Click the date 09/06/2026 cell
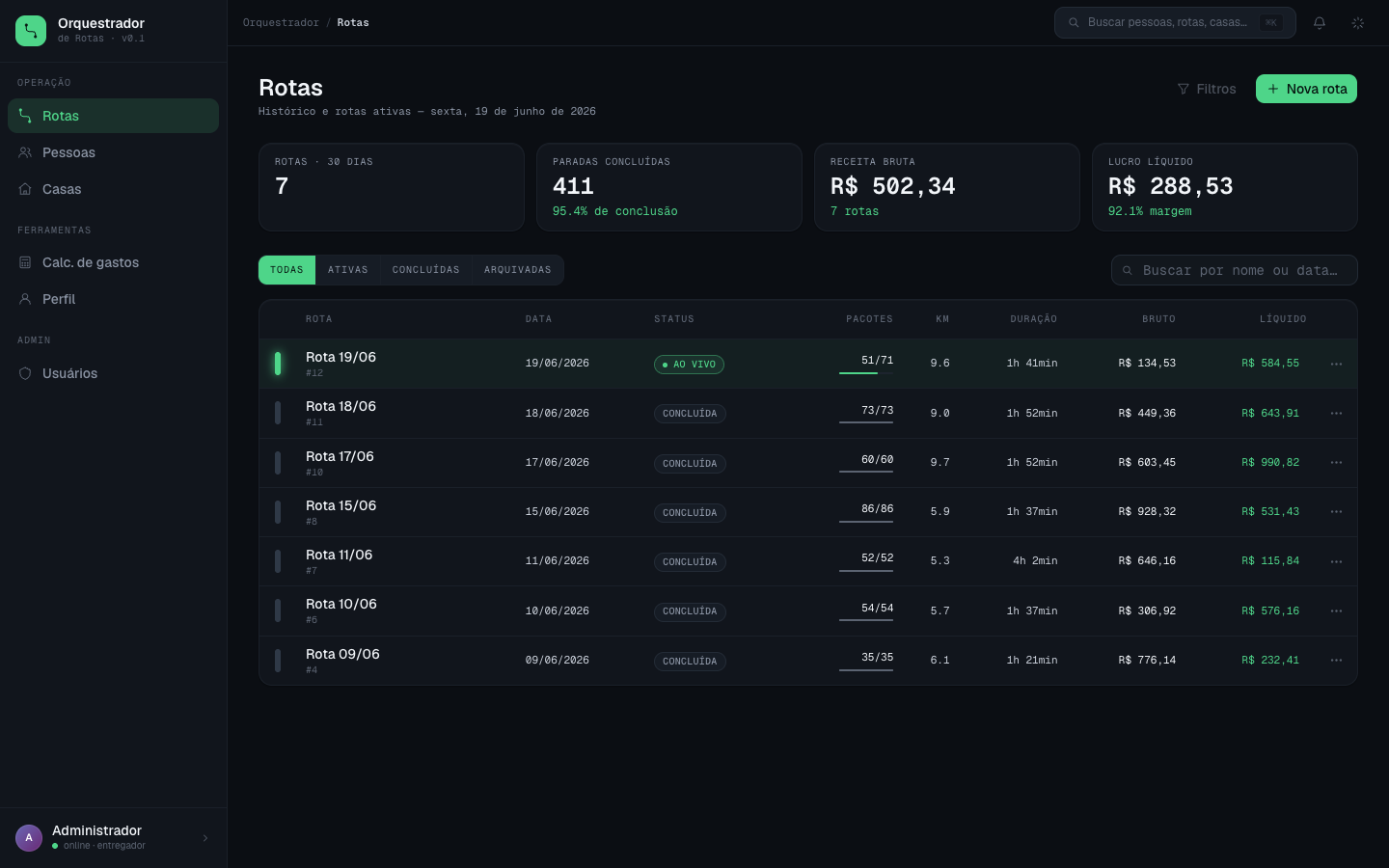Screen dimensions: 1389x868 point(558,661)
